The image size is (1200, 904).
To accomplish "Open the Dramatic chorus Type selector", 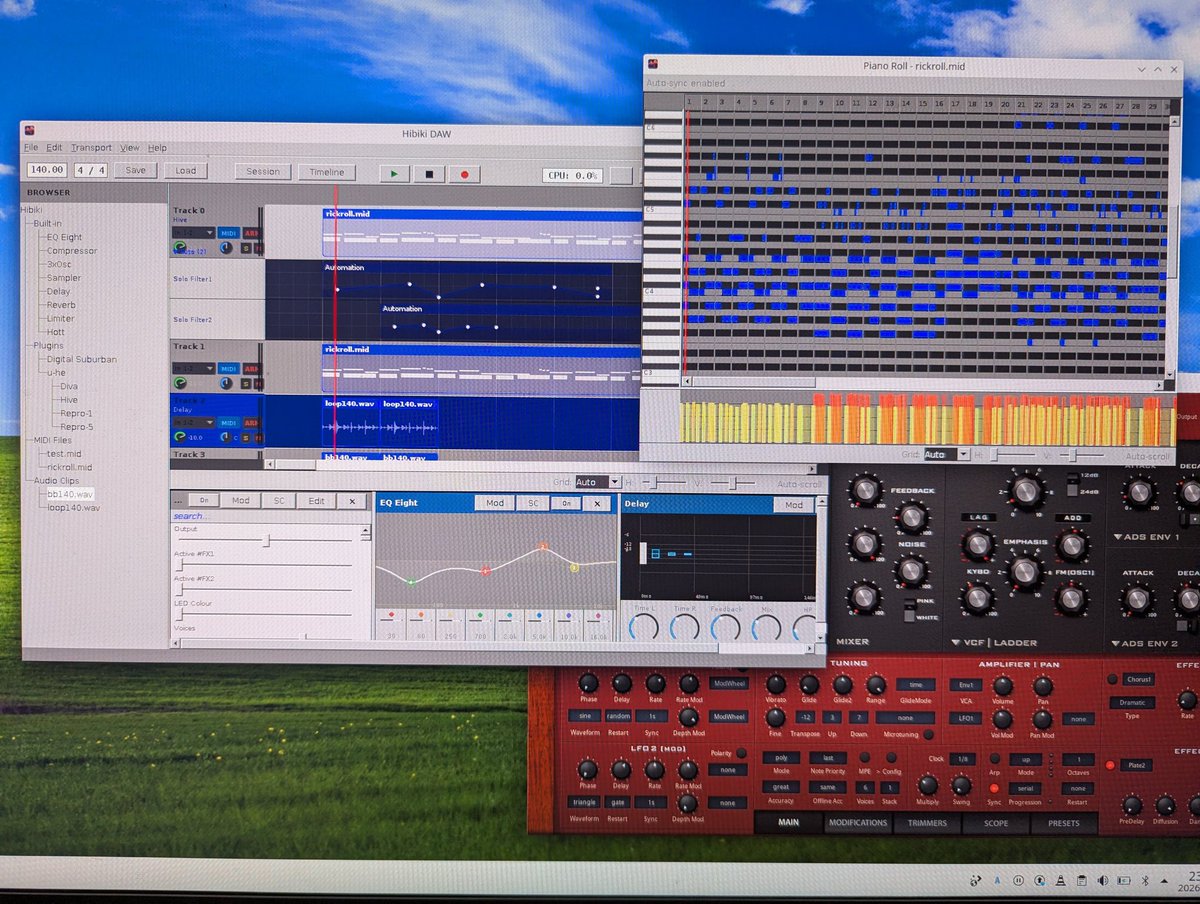I will pyautogui.click(x=1132, y=703).
